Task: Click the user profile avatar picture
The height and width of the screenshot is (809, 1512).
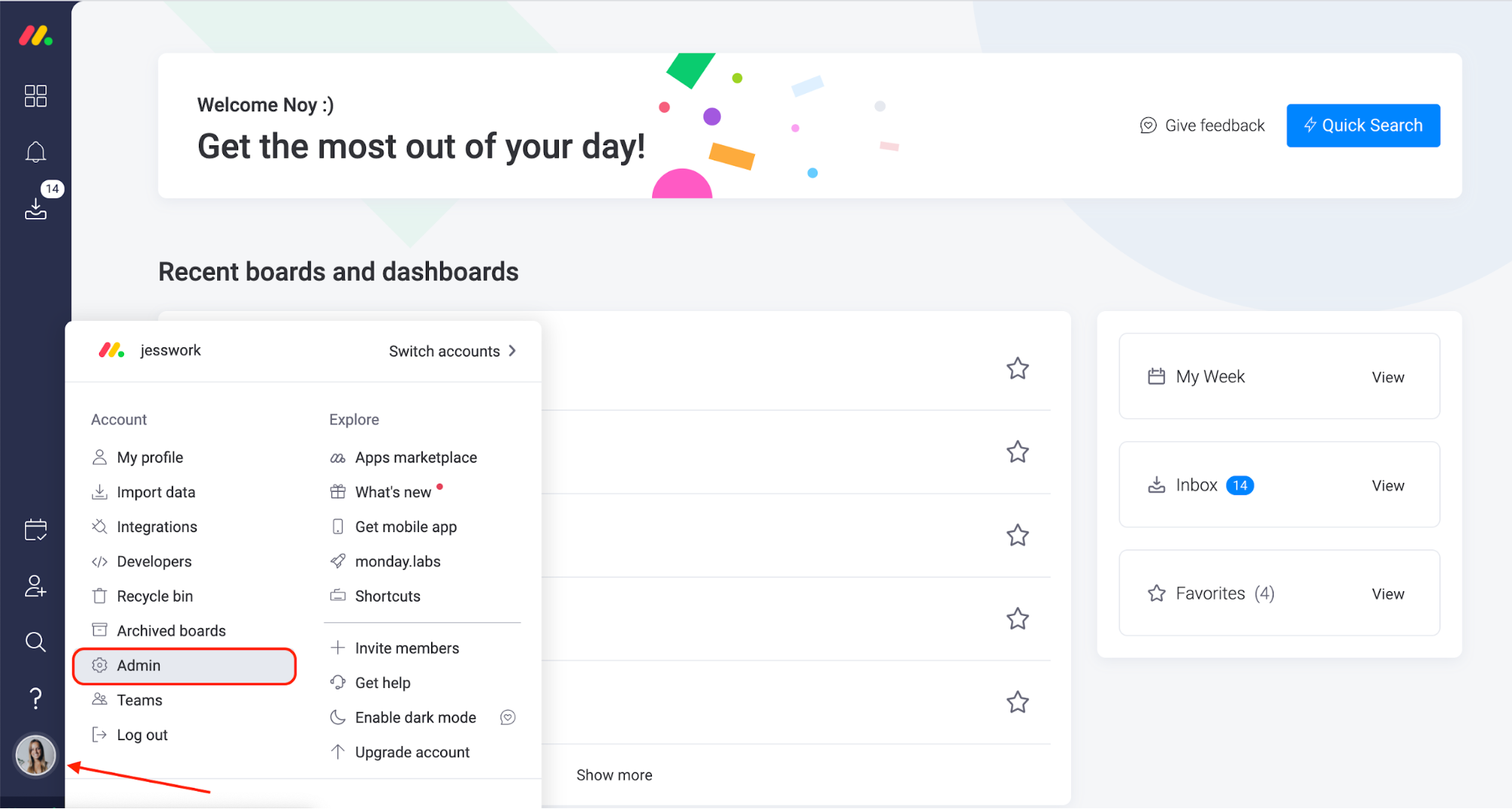Action: [36, 755]
